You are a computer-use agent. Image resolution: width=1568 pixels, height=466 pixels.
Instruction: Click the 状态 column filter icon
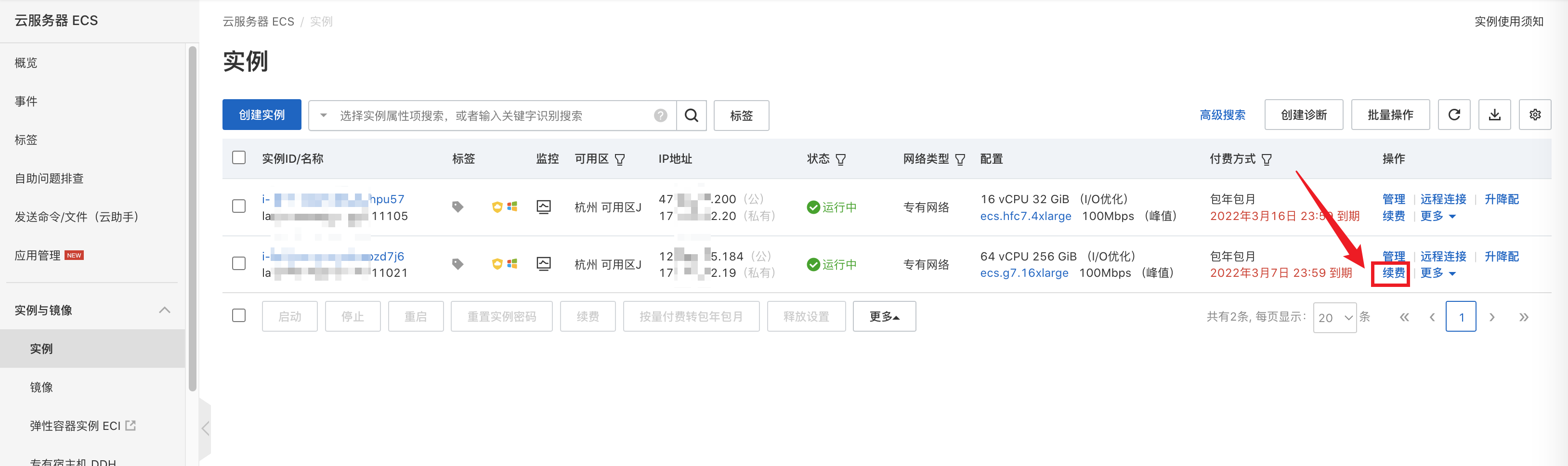coord(841,159)
